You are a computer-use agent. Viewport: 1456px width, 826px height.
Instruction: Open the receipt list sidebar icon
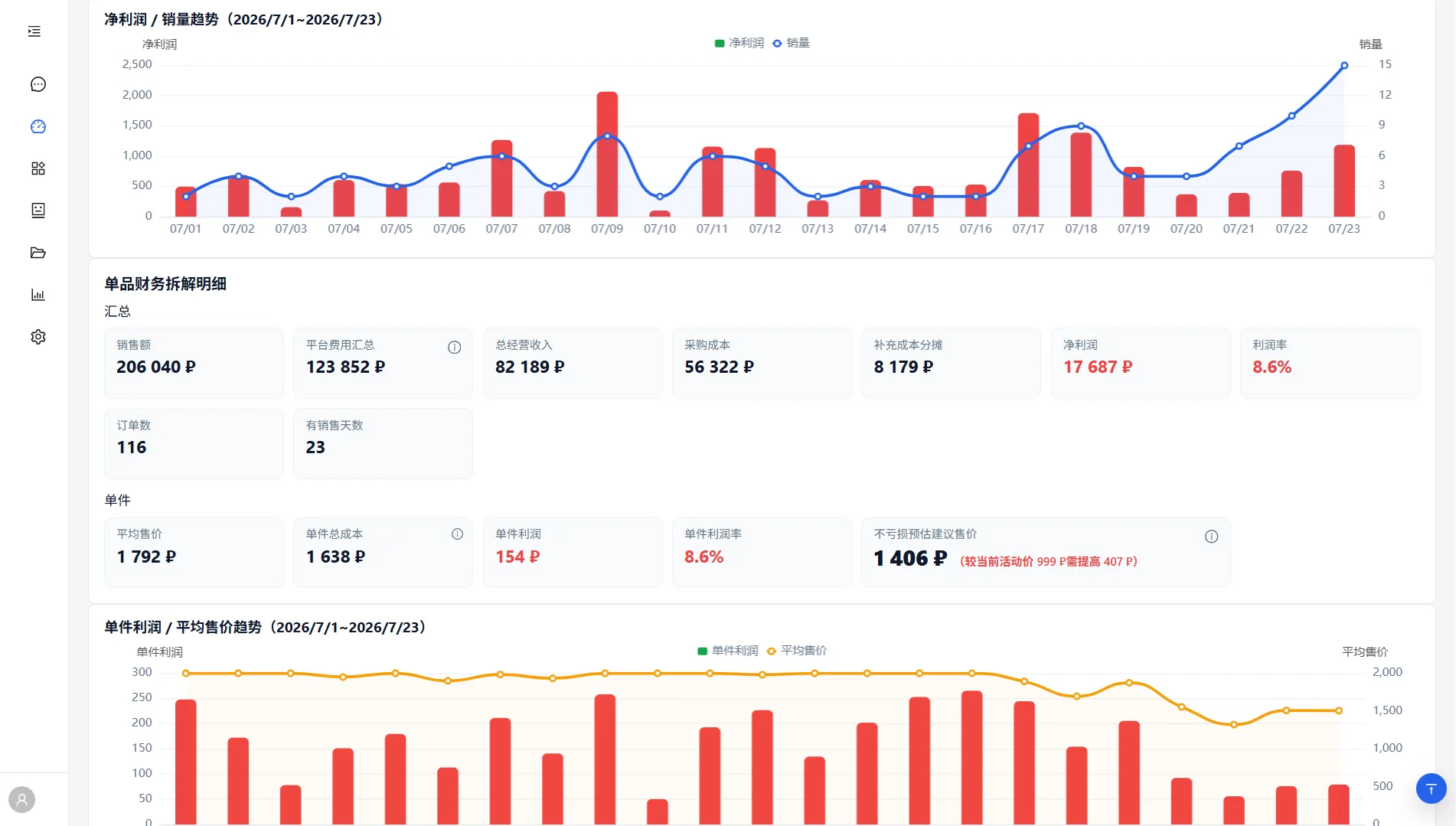[38, 211]
